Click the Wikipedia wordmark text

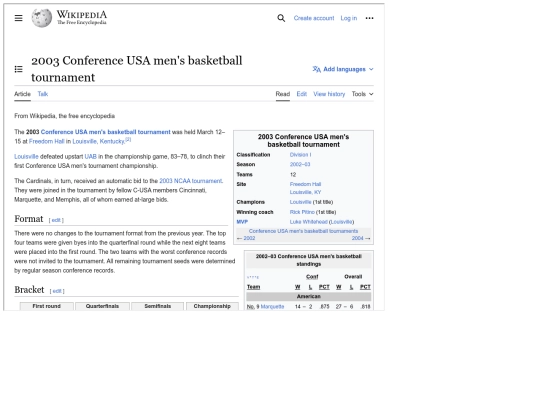82,14
